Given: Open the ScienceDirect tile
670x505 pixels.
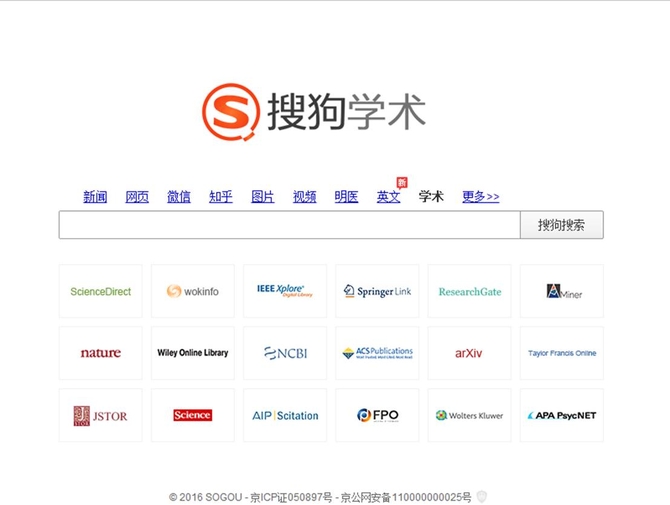Looking at the screenshot, I should click(100, 291).
